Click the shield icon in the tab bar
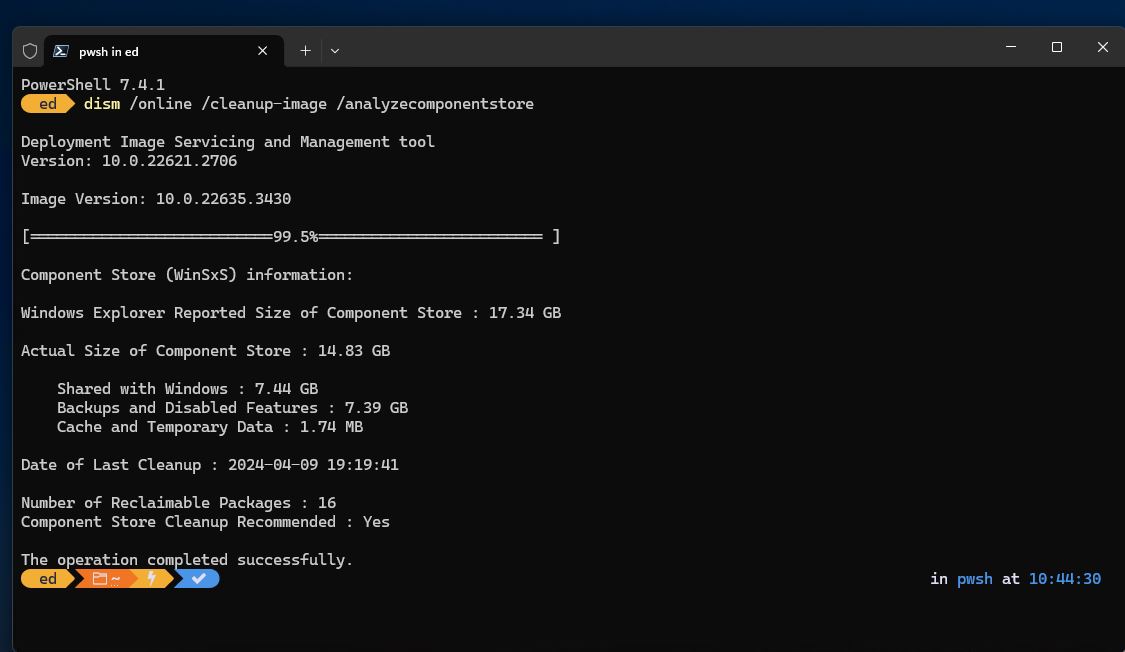 coord(29,51)
